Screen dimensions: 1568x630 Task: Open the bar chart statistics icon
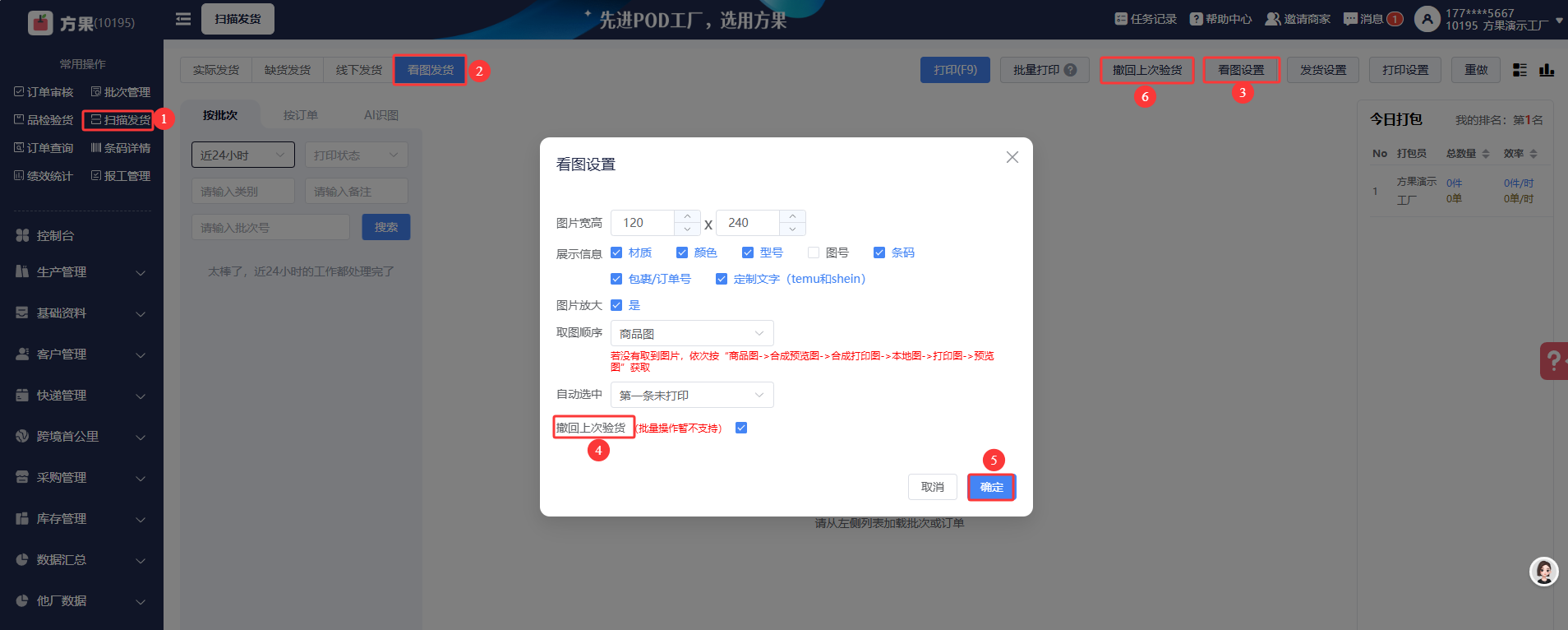[1547, 70]
